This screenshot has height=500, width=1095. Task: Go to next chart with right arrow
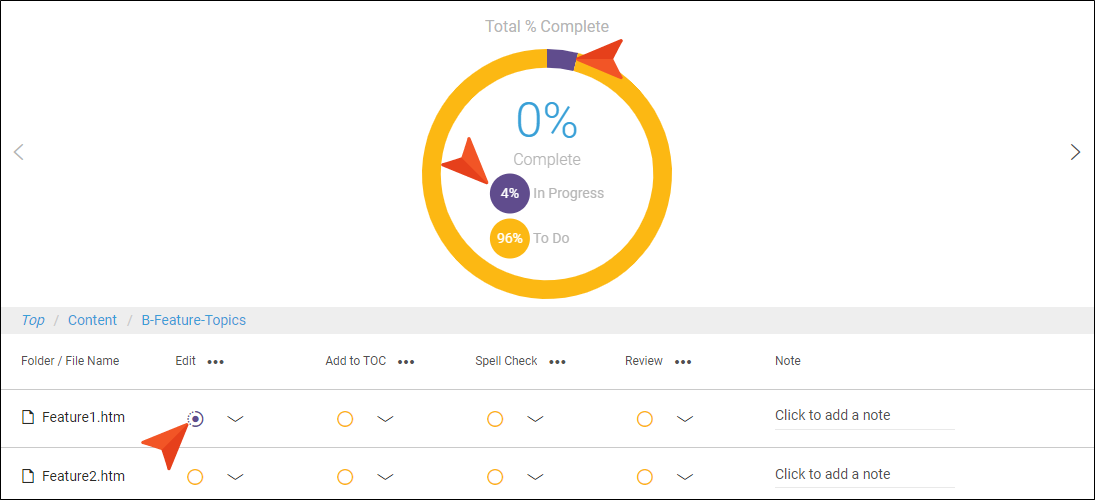(1075, 152)
